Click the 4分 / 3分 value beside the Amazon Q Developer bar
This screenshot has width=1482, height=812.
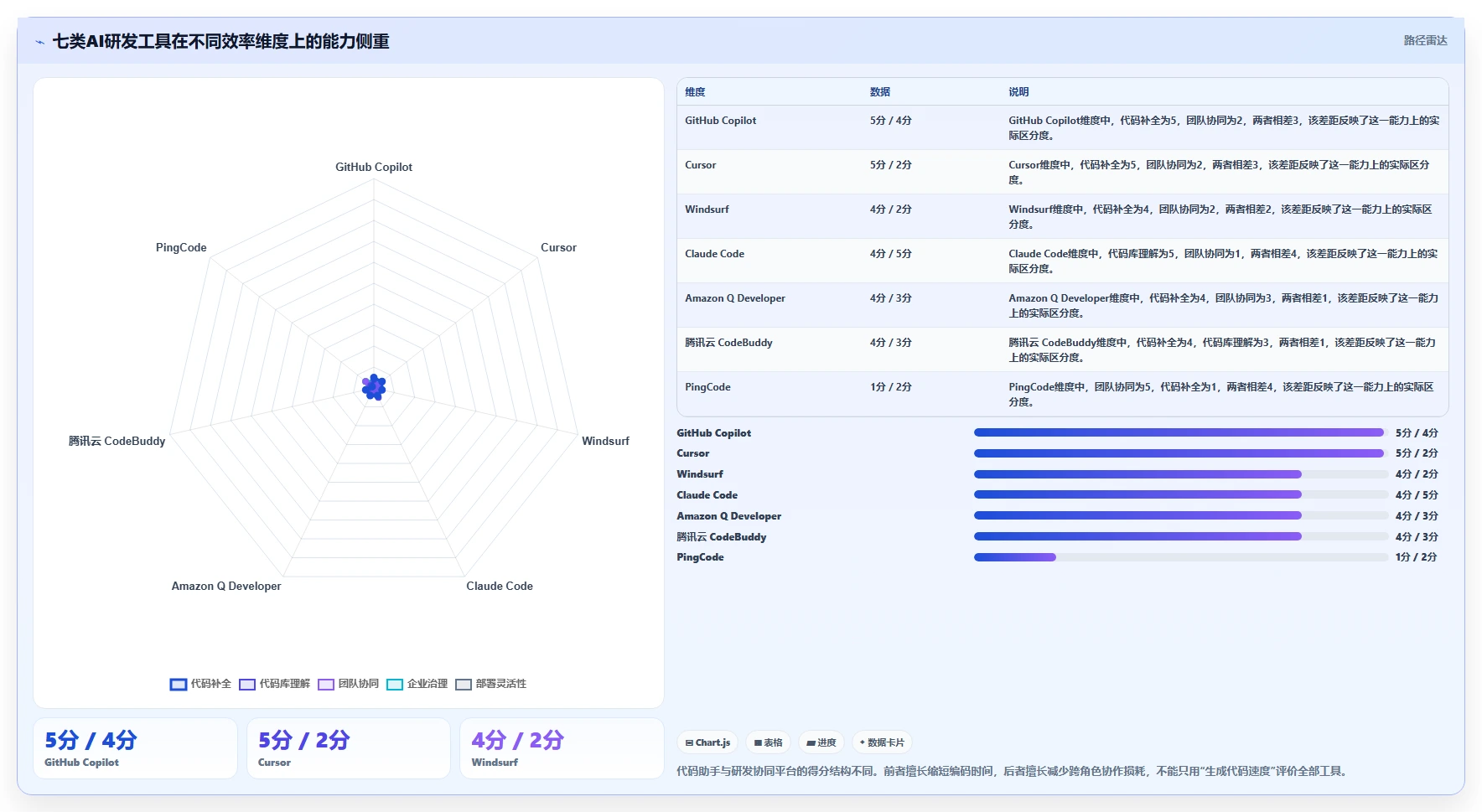[1417, 516]
